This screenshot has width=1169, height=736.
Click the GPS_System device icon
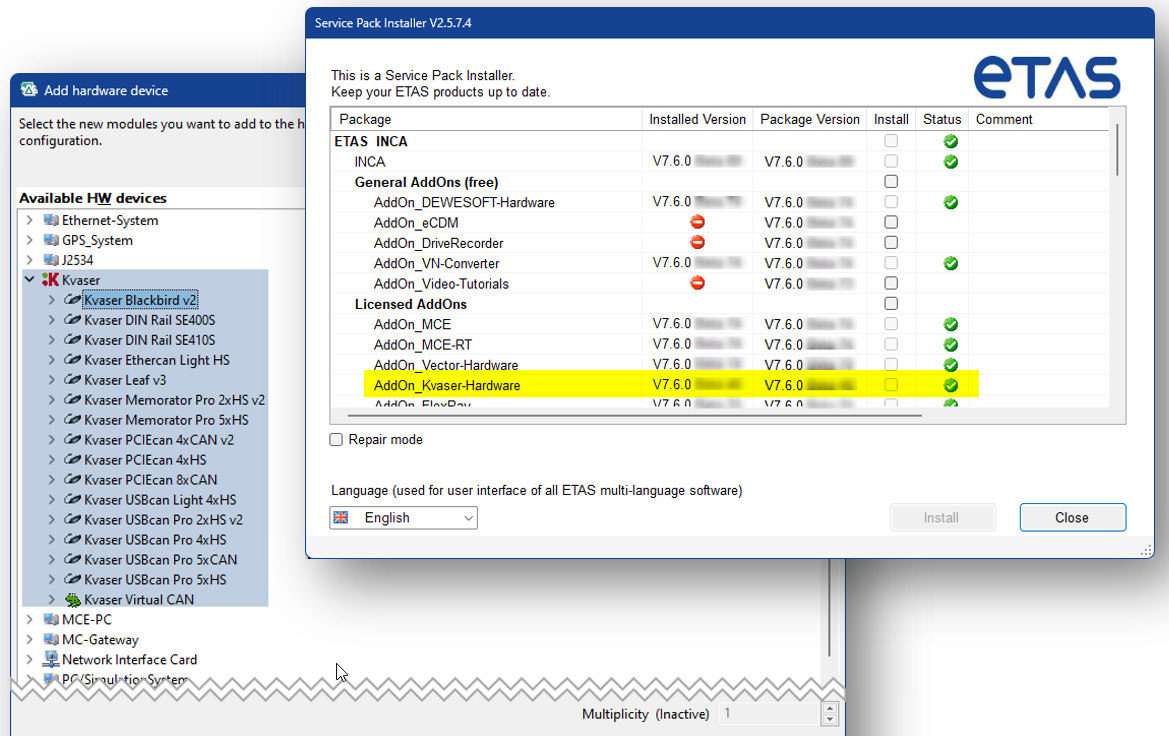(51, 240)
